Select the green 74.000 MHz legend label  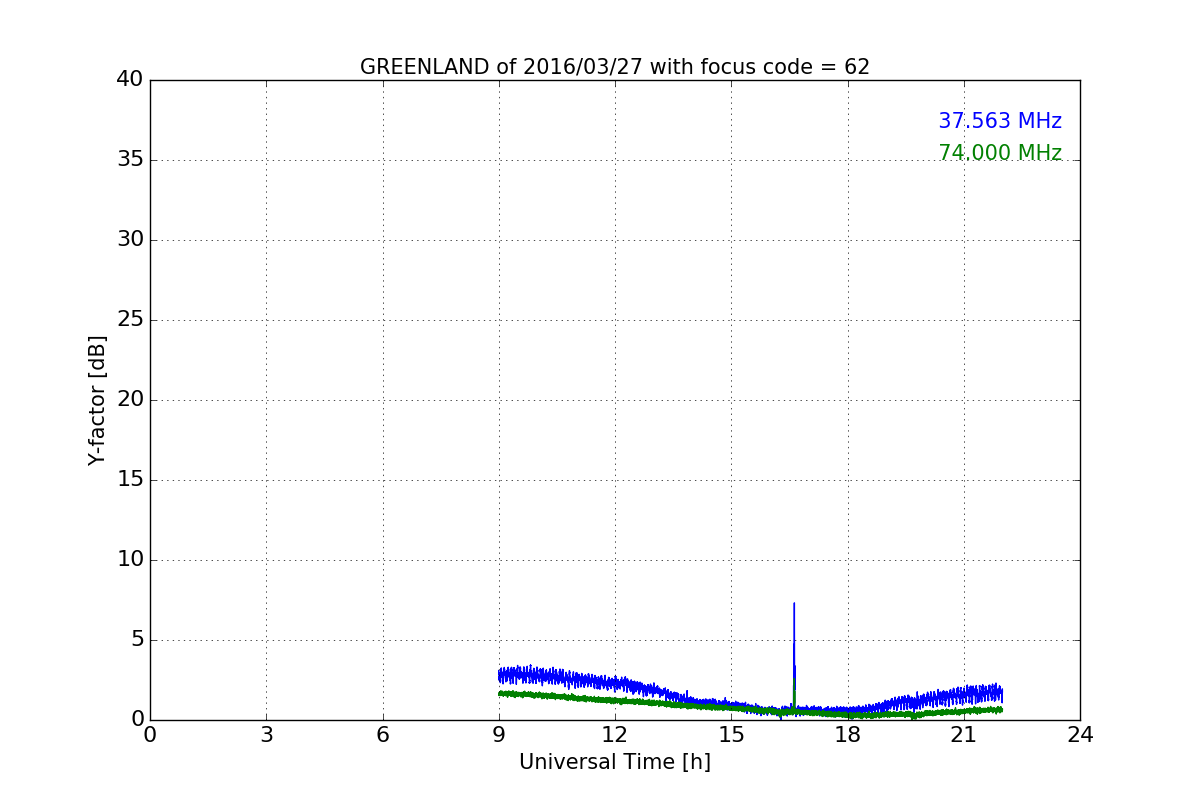pyautogui.click(x=1000, y=153)
